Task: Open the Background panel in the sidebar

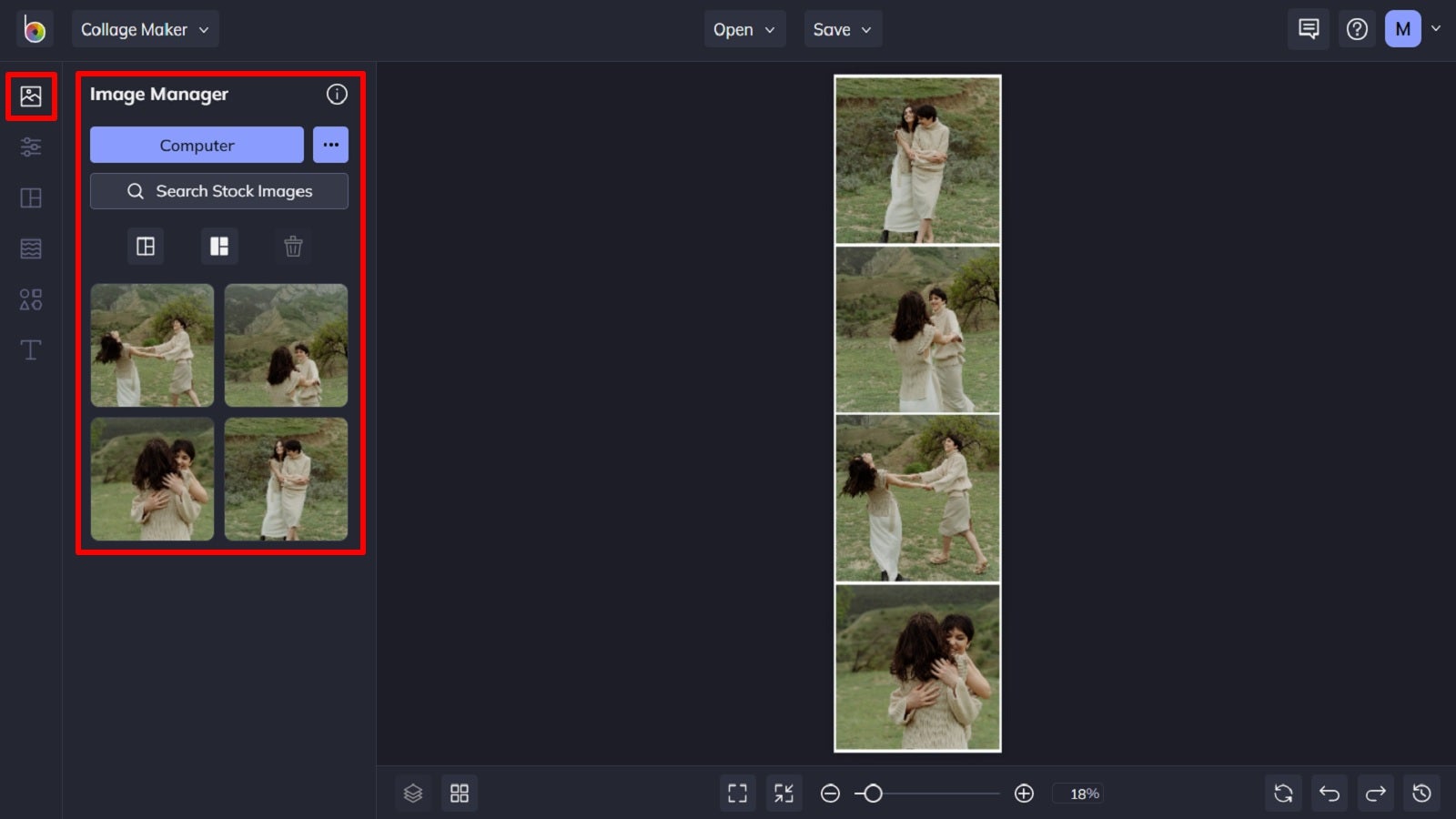Action: 31,248
